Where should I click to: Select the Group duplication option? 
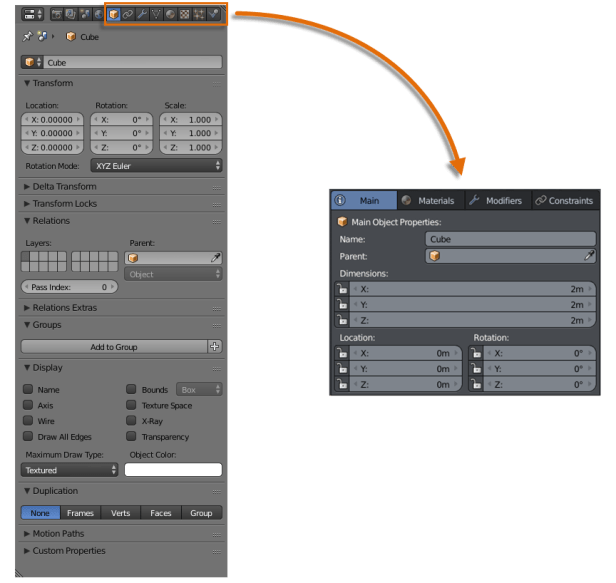pyautogui.click(x=202, y=513)
